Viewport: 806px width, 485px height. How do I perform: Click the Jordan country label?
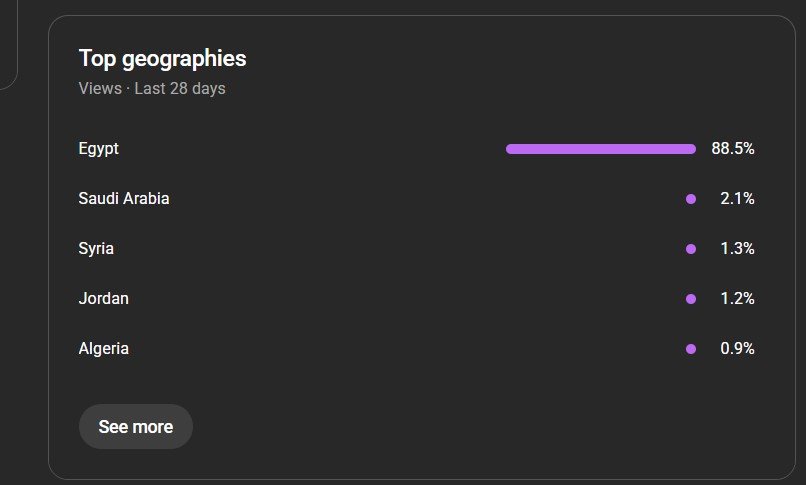point(103,299)
